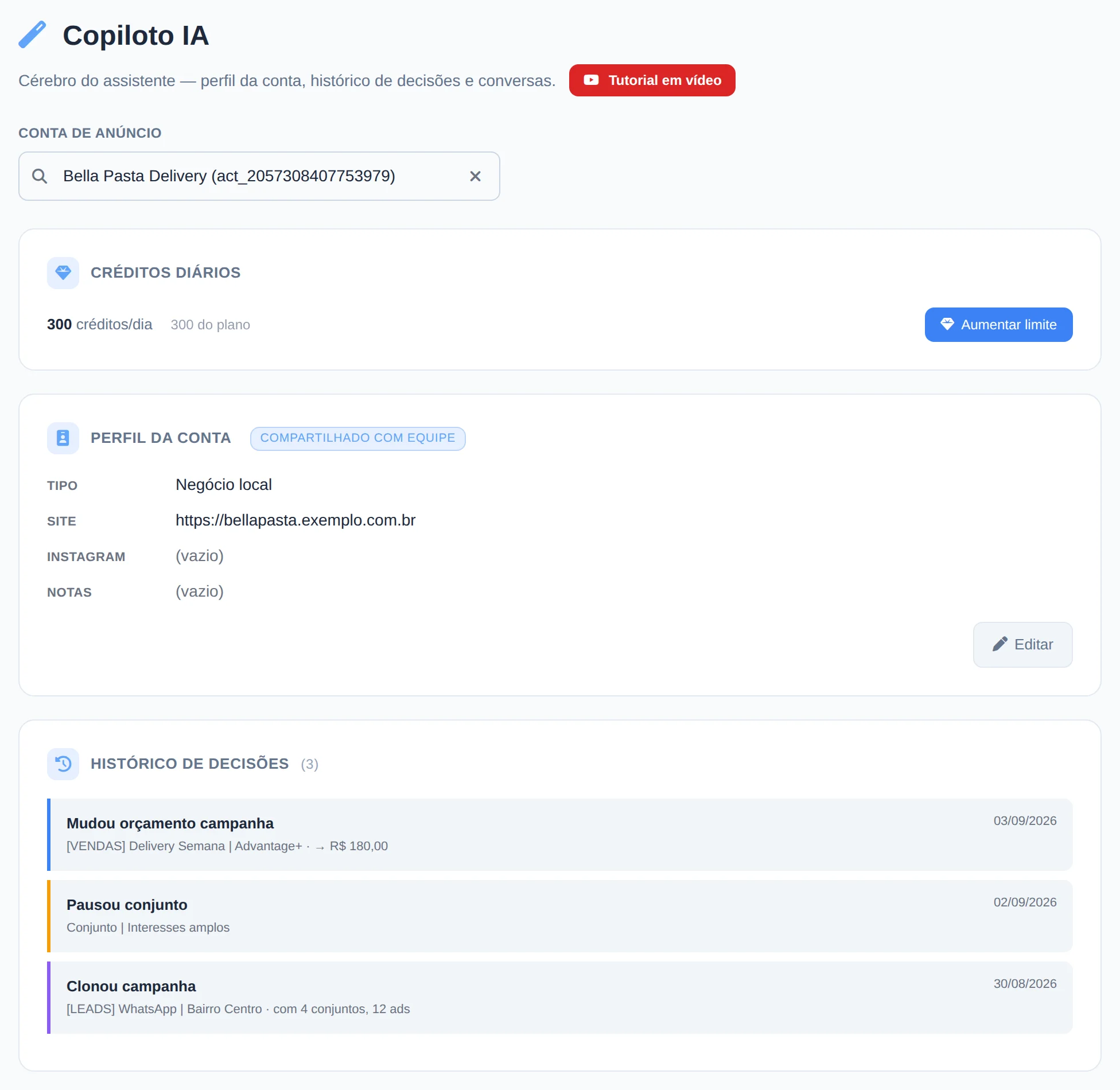
Task: Edit the account profile with Editar
Action: click(1022, 644)
